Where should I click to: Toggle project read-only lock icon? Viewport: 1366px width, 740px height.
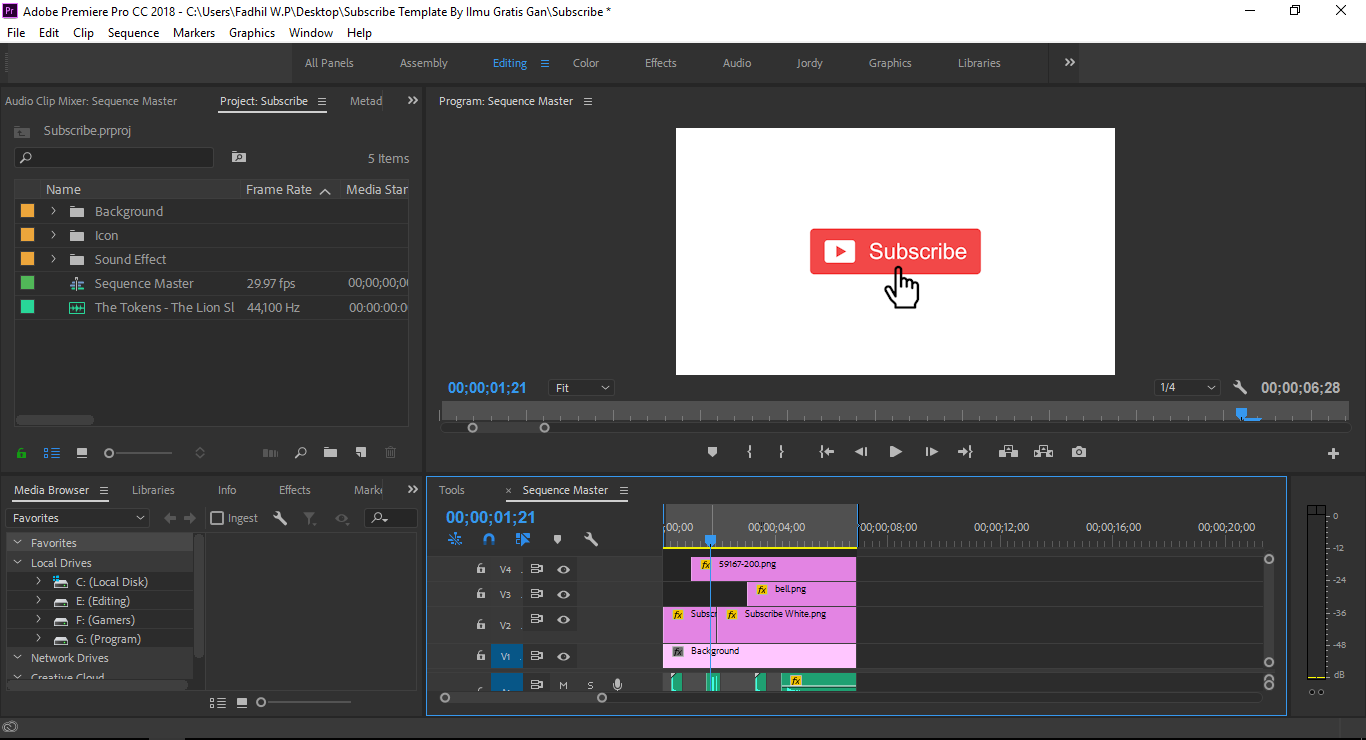coord(22,453)
